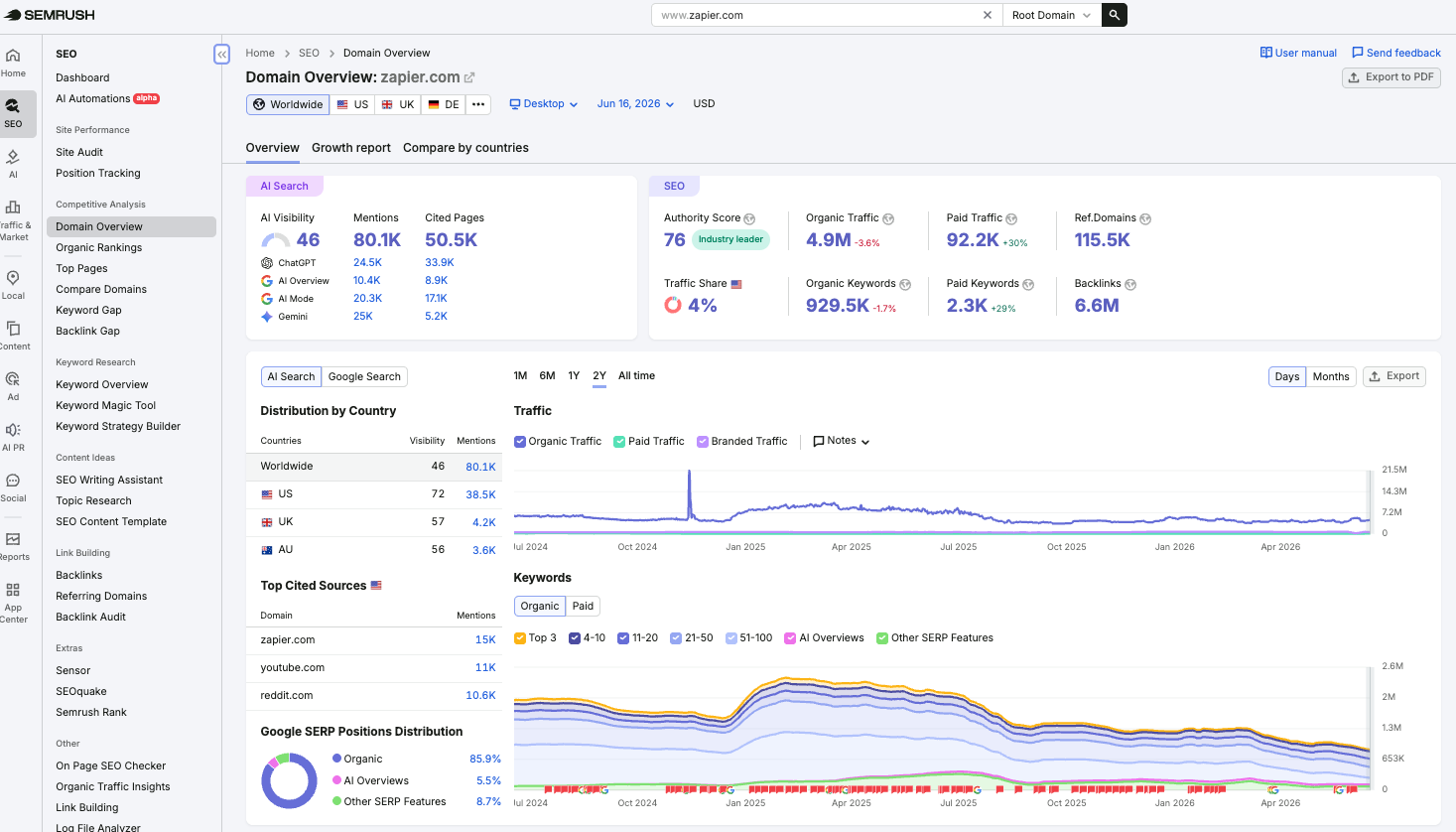Open the Jun 16, 2026 date dropdown
The image size is (1456, 832).
(x=635, y=104)
